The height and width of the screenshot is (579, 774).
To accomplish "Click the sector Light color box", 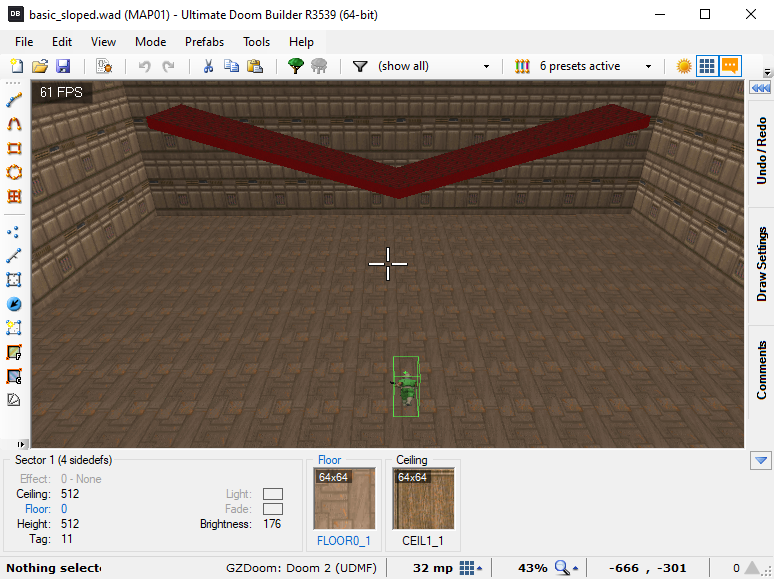I will (x=273, y=494).
